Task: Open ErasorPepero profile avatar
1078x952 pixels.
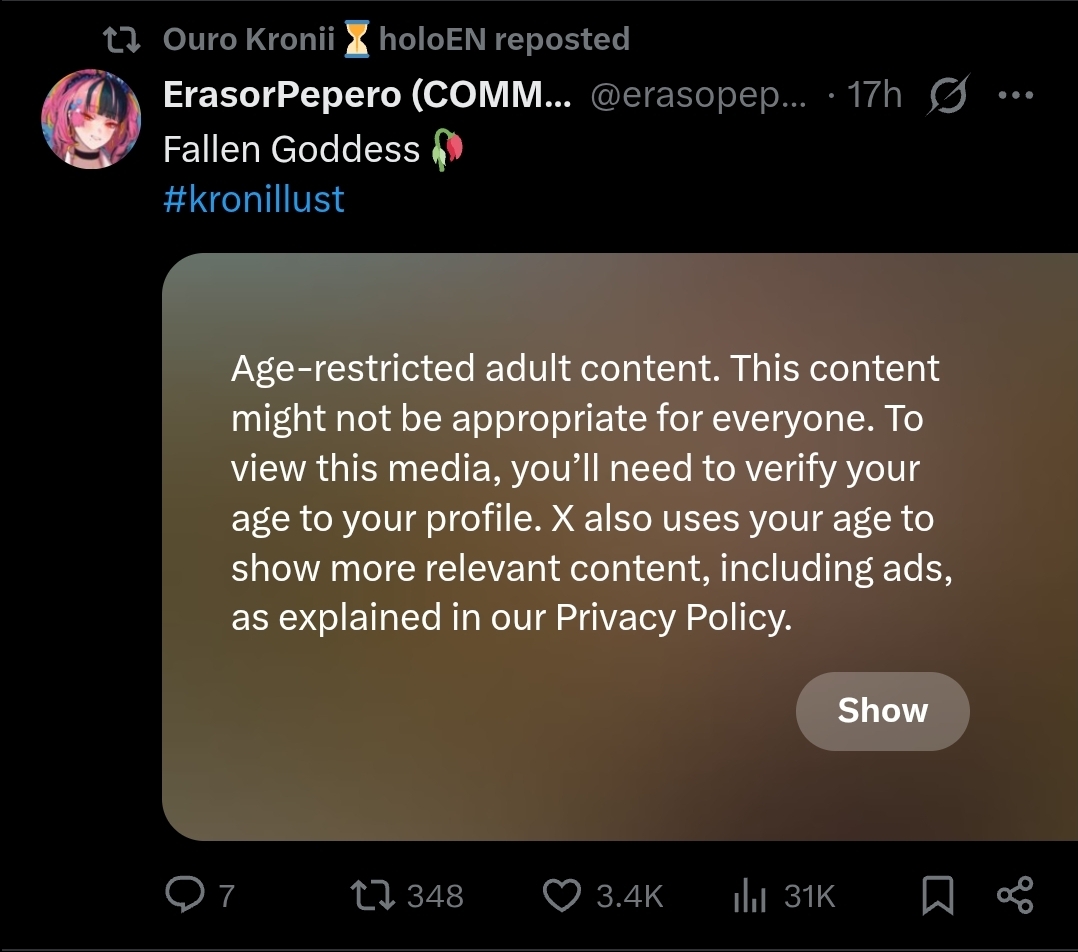Action: pos(91,119)
